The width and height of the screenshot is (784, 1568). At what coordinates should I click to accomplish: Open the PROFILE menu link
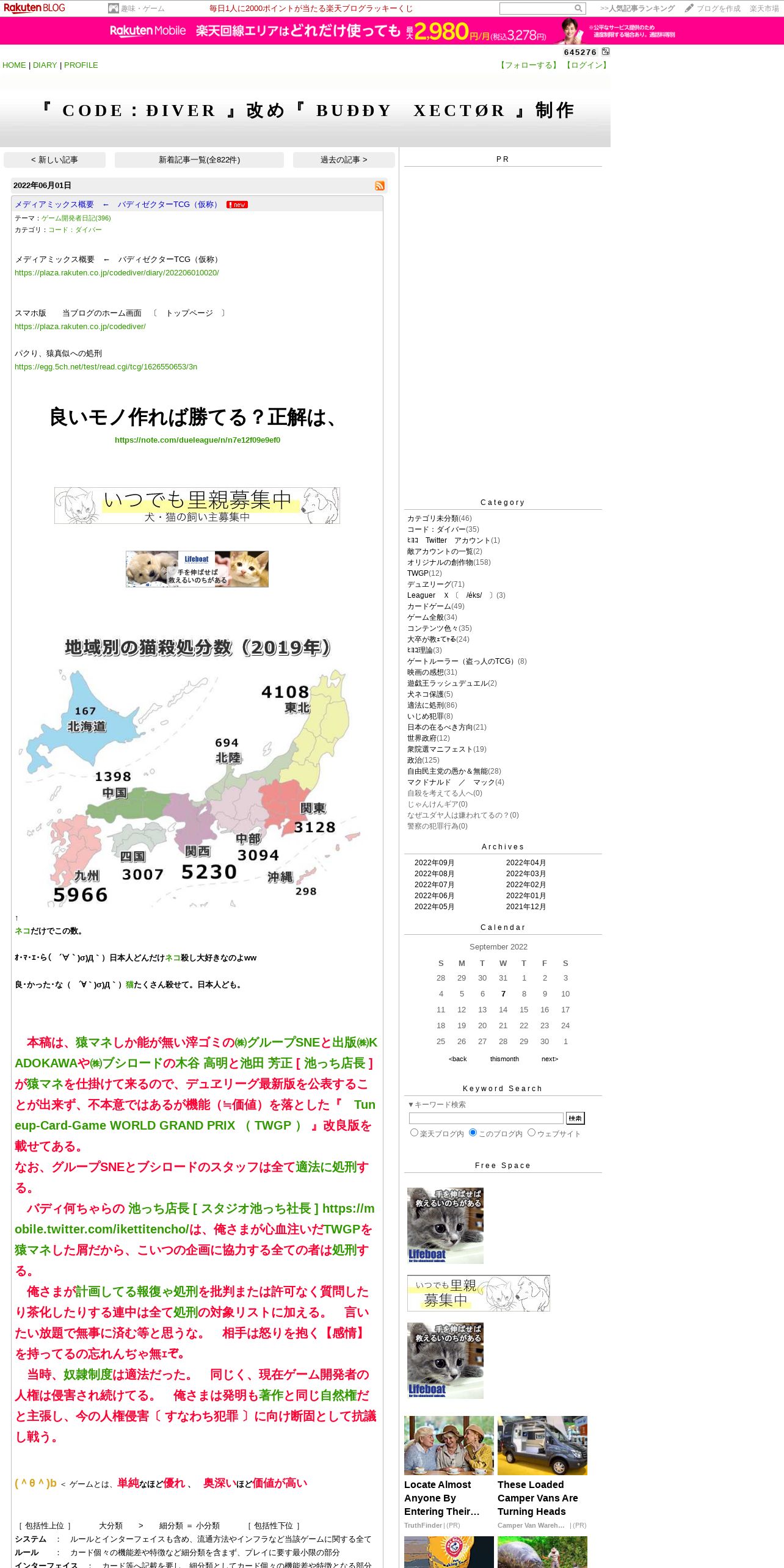[81, 65]
